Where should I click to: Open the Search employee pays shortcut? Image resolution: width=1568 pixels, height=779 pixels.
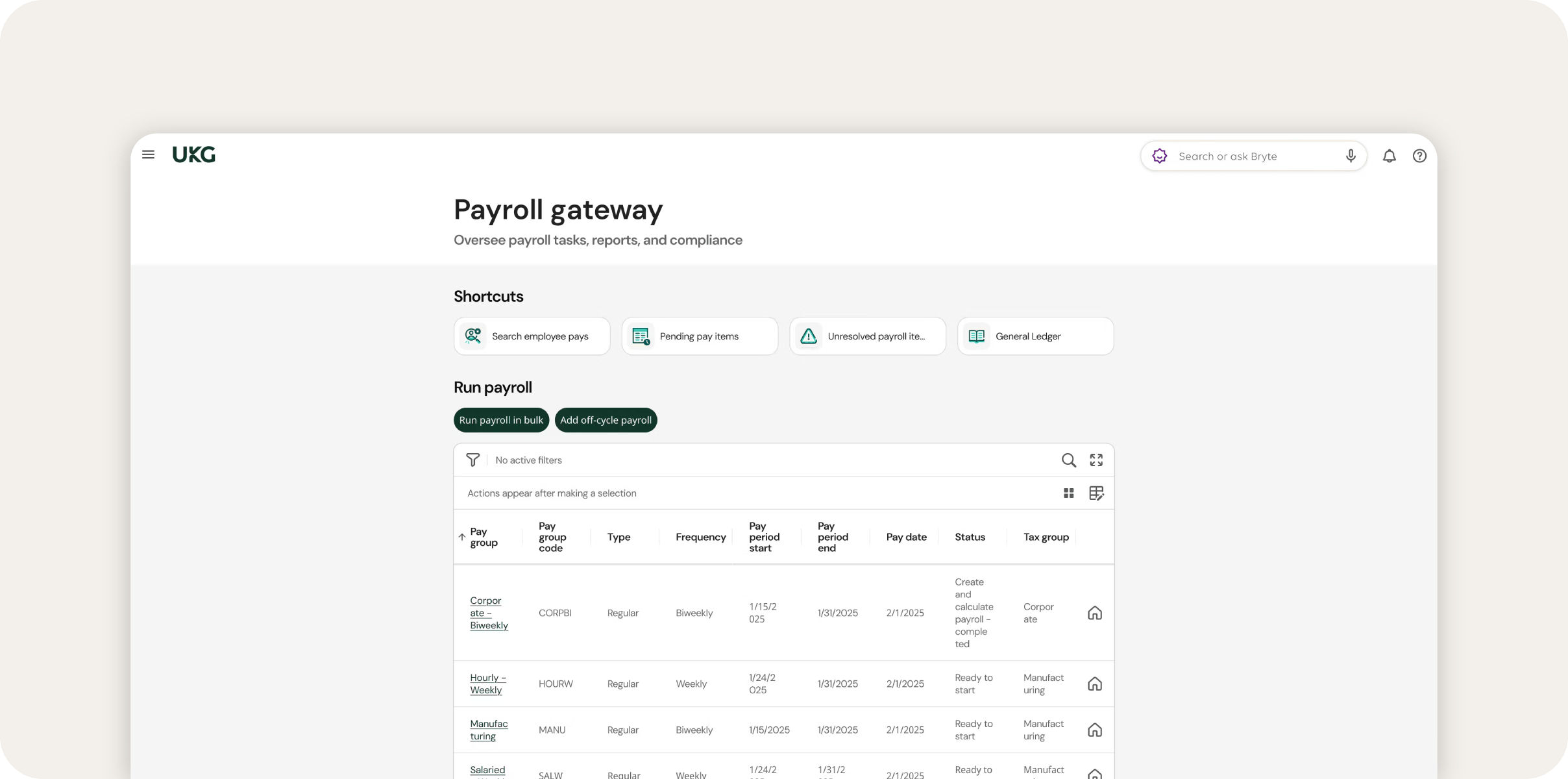(532, 336)
